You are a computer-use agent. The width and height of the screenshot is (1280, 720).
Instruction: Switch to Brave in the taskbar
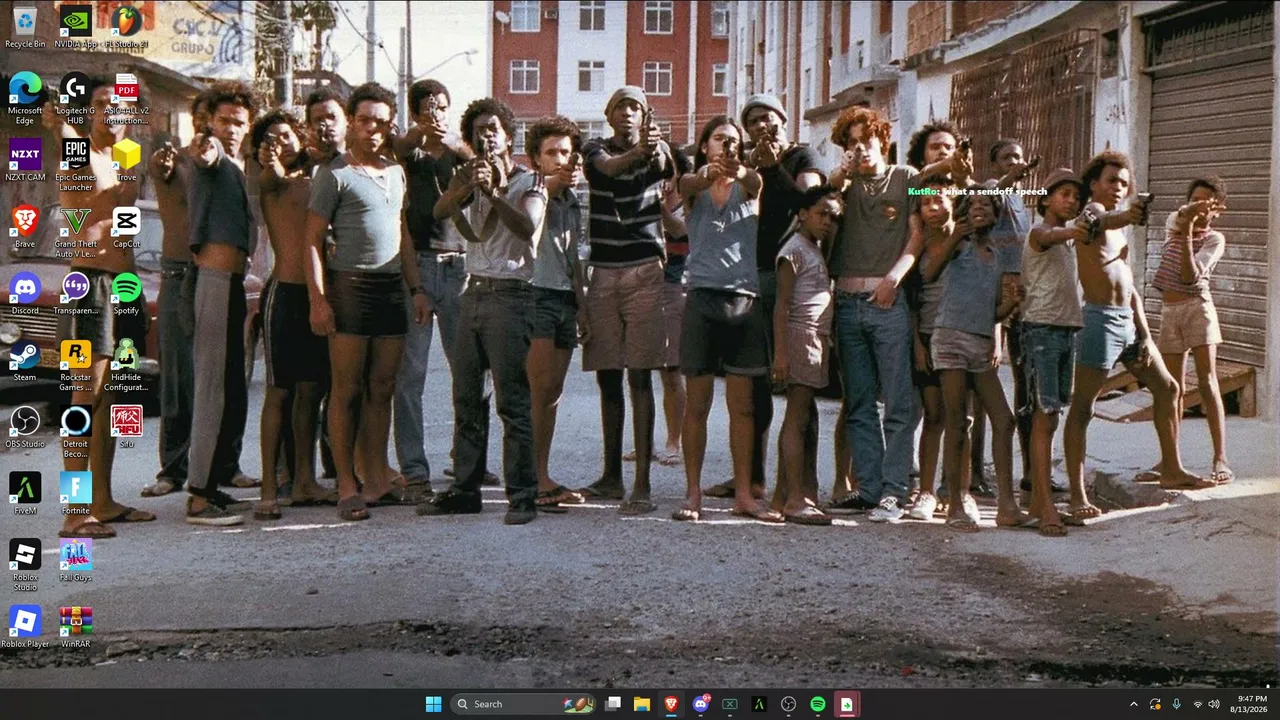[671, 704]
